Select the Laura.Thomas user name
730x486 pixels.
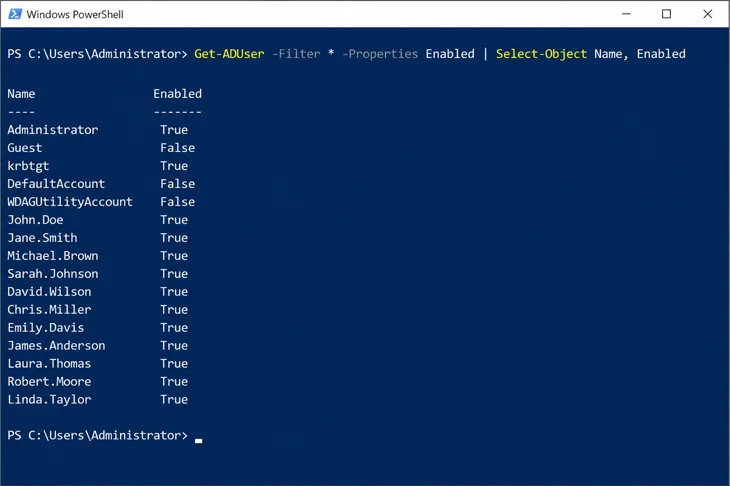point(49,364)
